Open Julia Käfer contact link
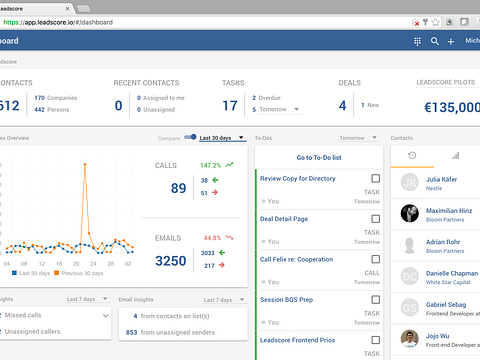 [x=441, y=179]
